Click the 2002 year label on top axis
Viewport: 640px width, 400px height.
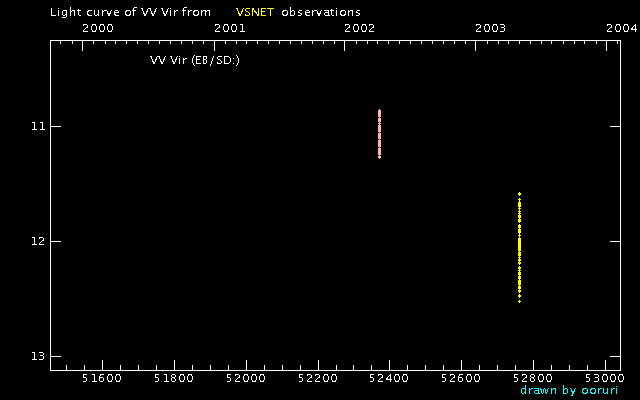(x=361, y=29)
